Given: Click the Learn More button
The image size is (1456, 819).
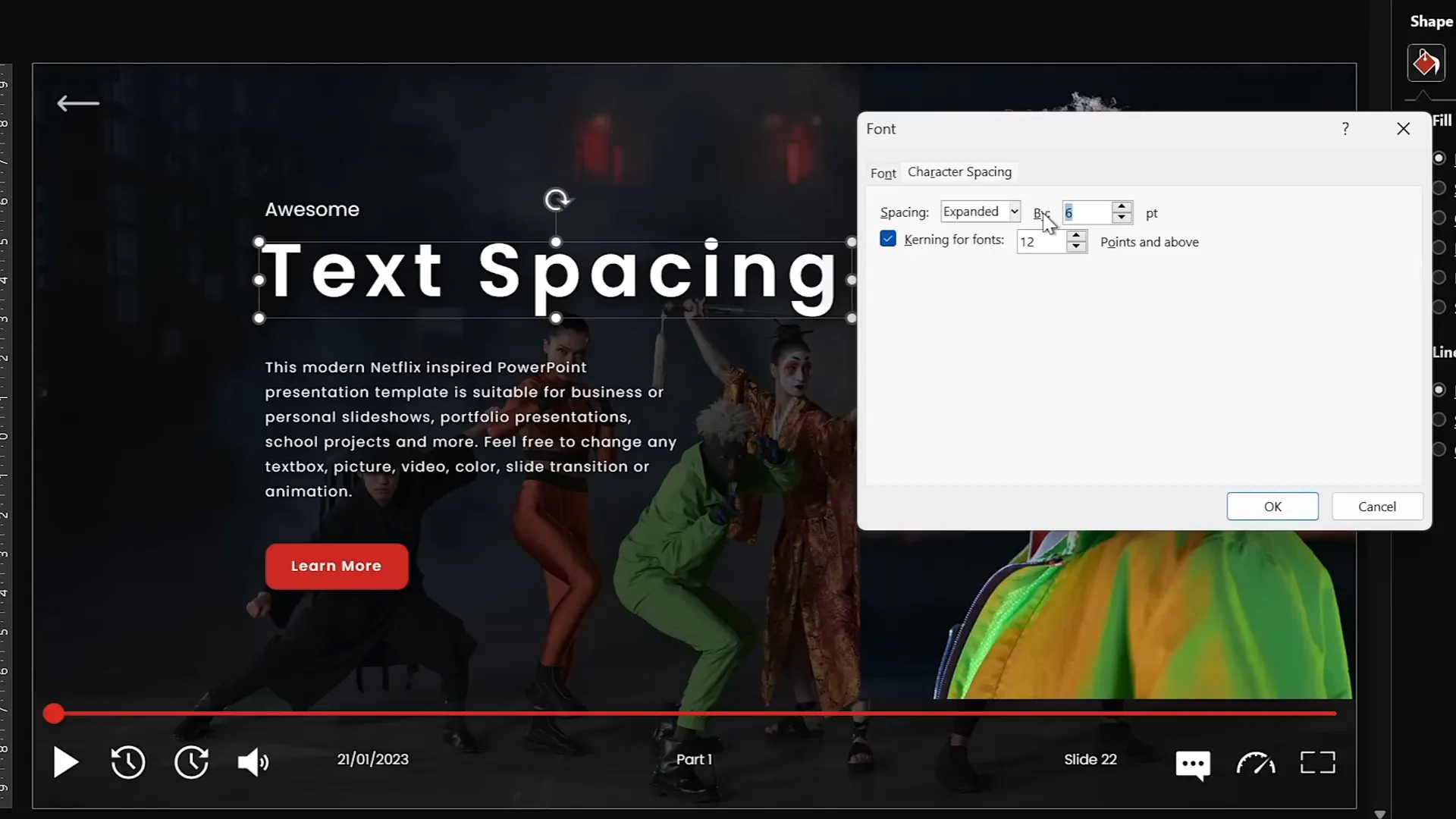Looking at the screenshot, I should point(337,566).
